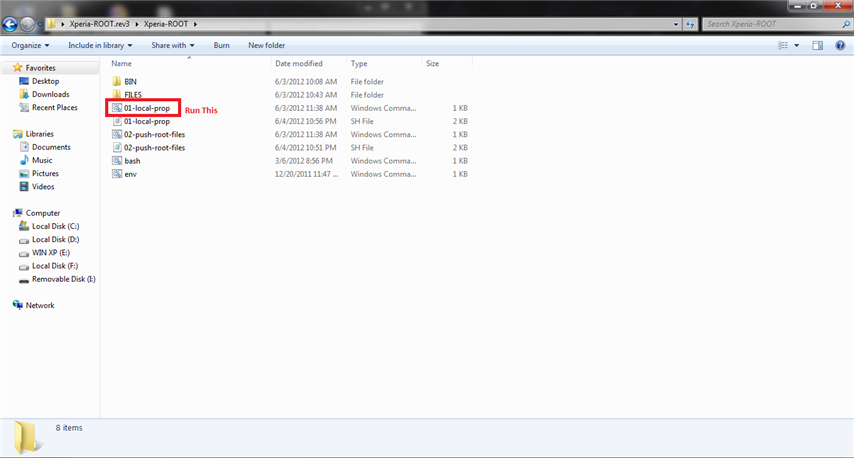Viewport: 854px width, 458px height.
Task: Show the preview pane
Action: pyautogui.click(x=818, y=45)
